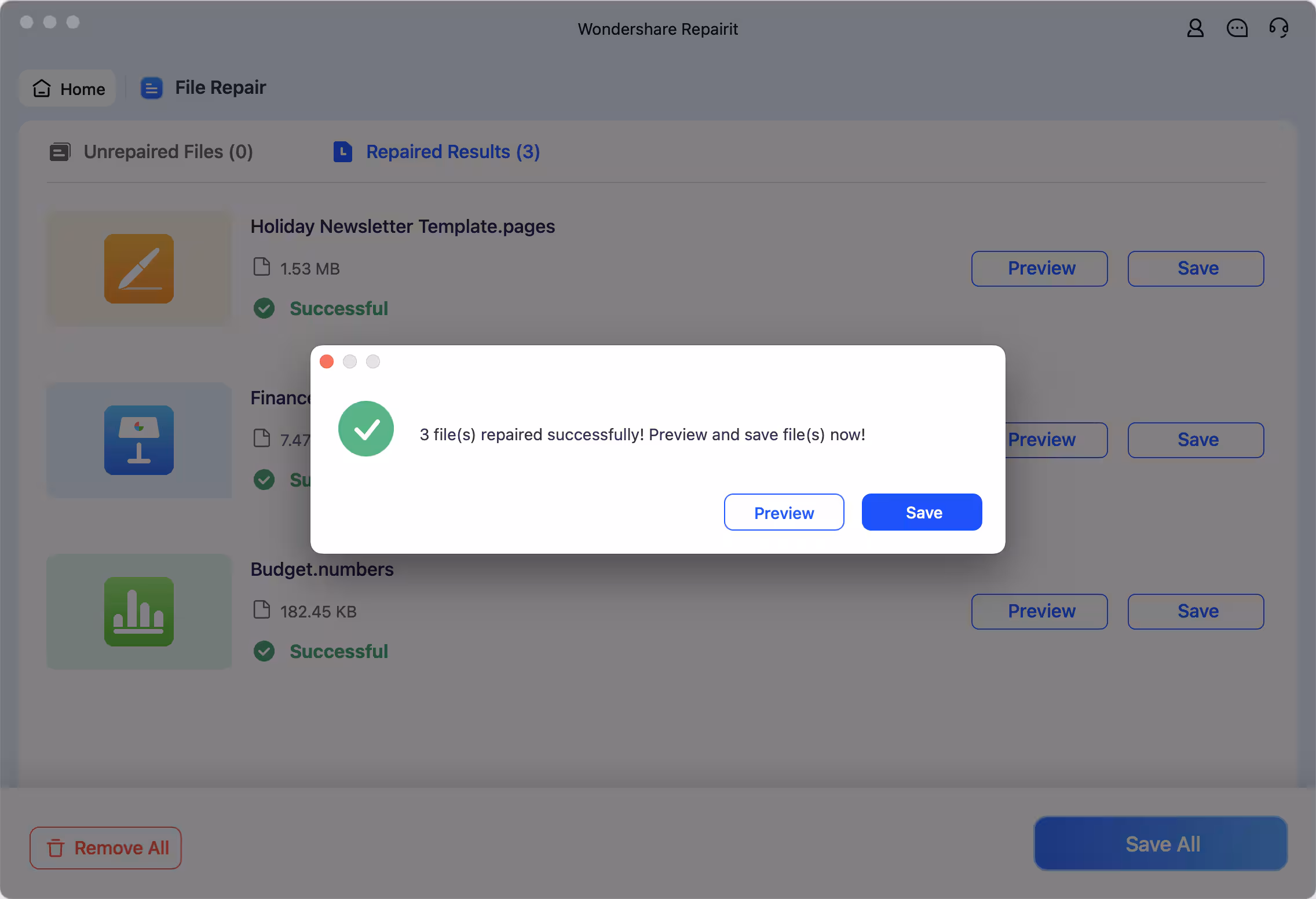Click the Pages file thumbnail
Screen dimensions: 1316x899
point(139,268)
